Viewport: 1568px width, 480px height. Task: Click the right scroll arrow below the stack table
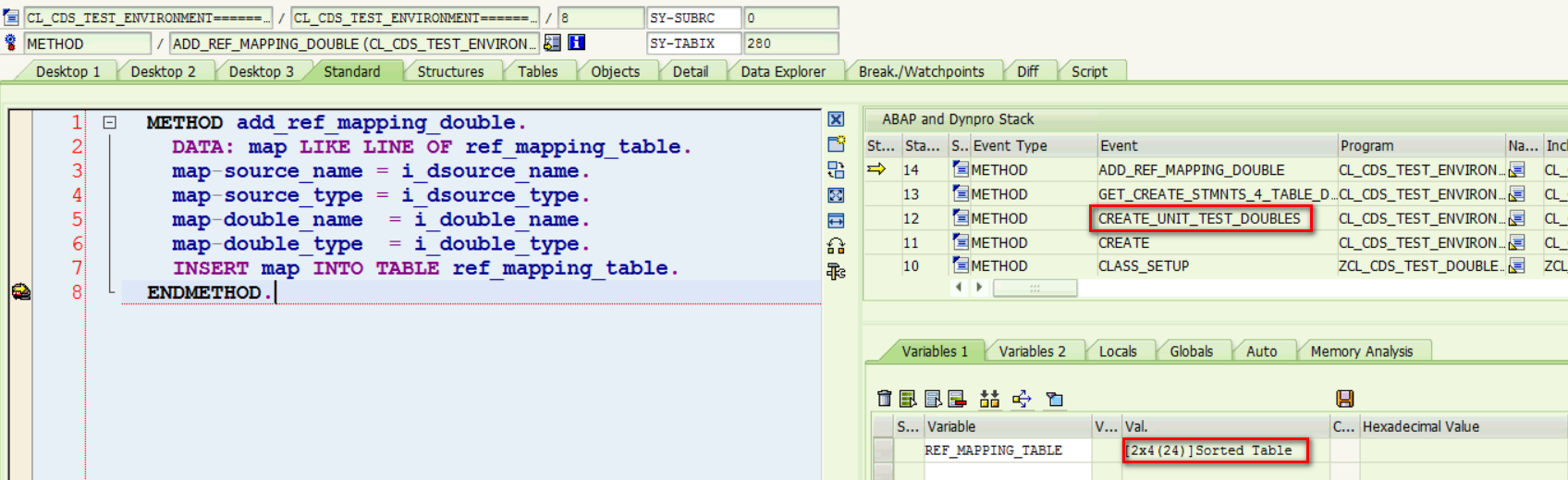coord(979,288)
